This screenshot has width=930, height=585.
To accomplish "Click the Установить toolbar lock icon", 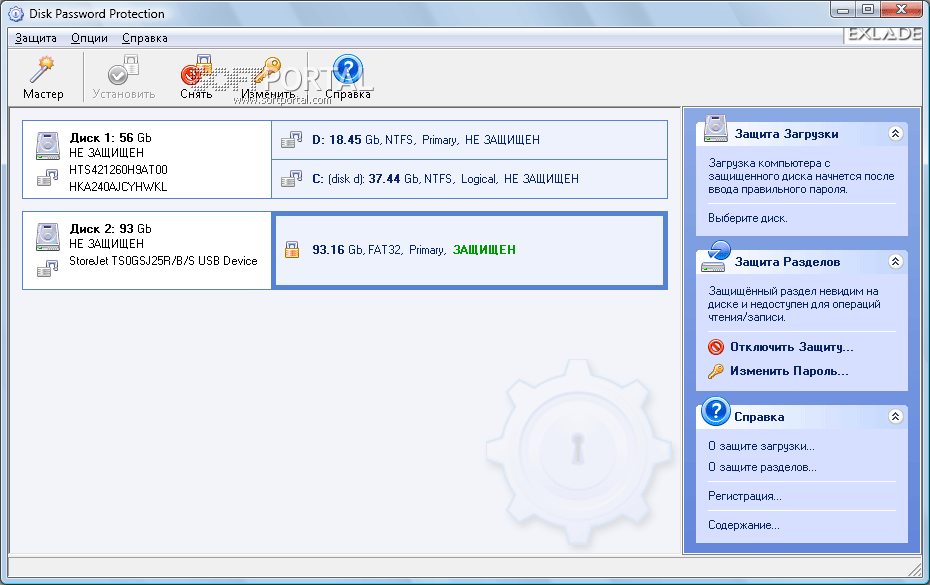I will point(123,71).
